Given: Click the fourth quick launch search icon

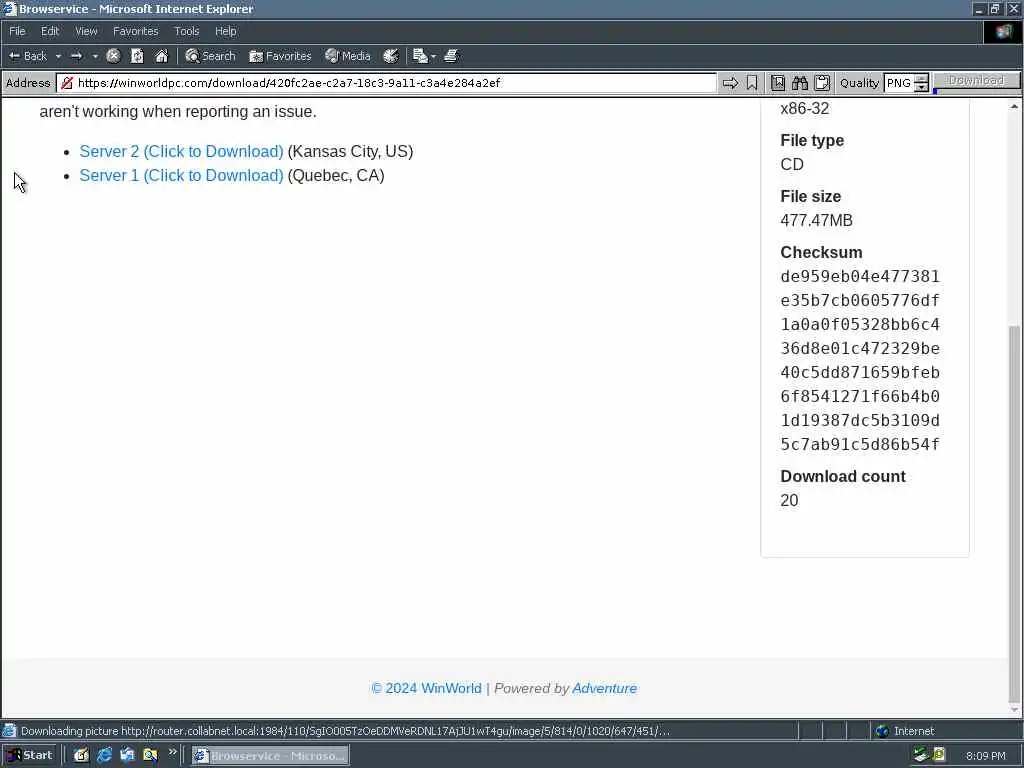Looking at the screenshot, I should click(150, 756).
